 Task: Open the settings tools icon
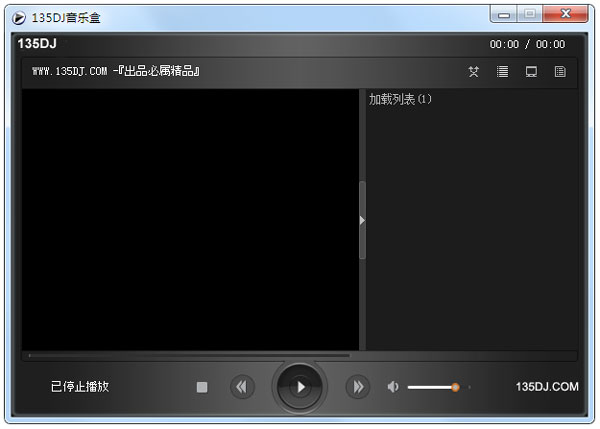point(474,72)
